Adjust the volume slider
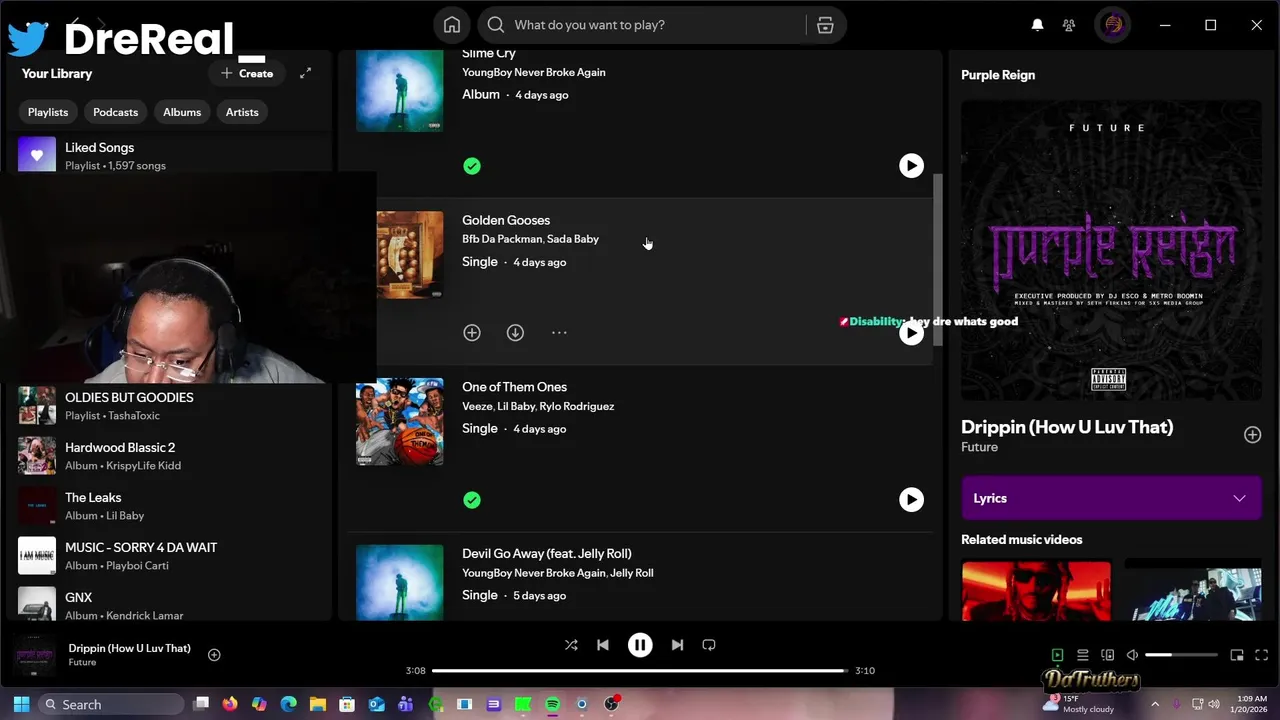The image size is (1280, 720). click(1181, 655)
